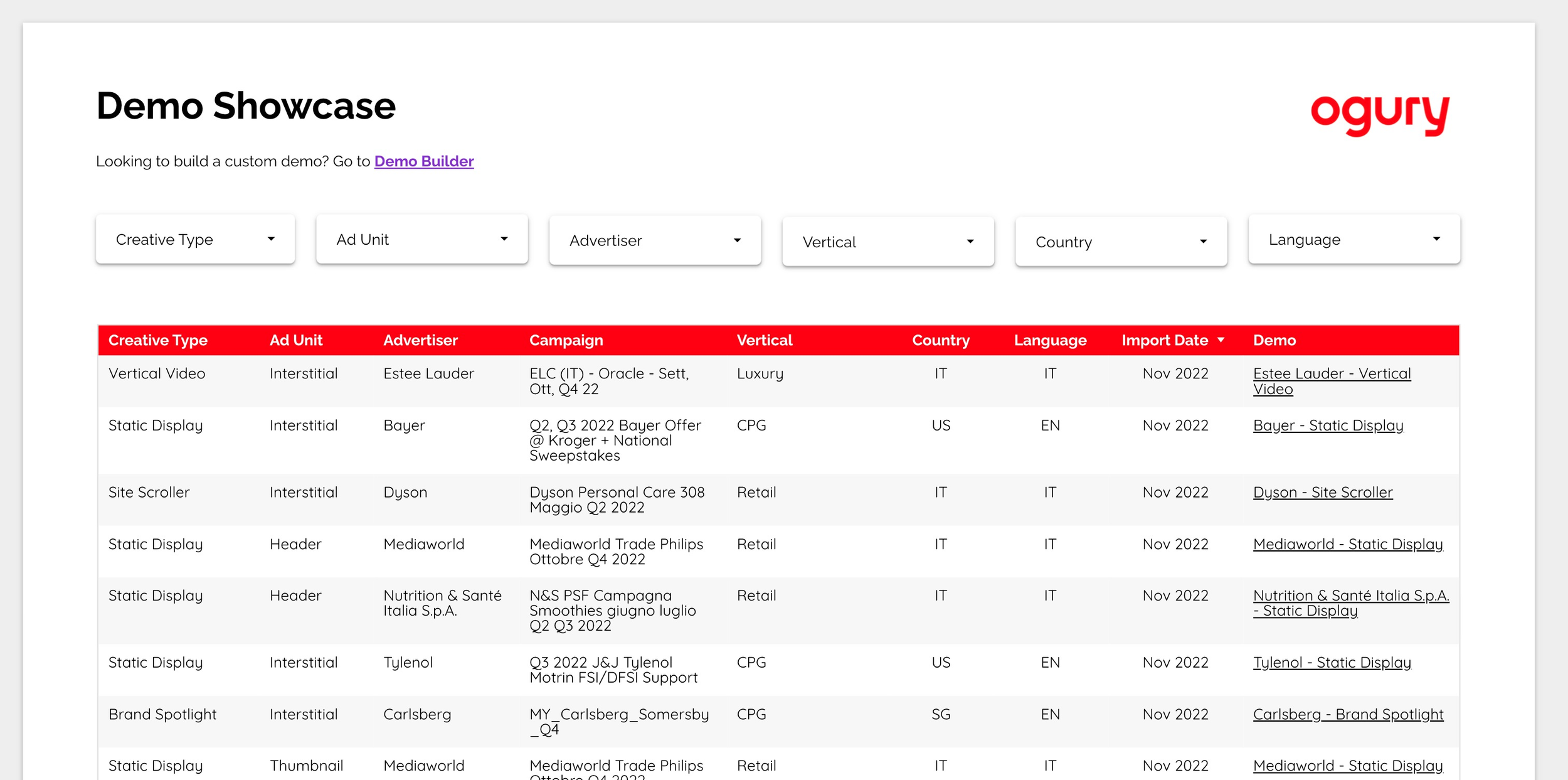Click the Demo column header
The height and width of the screenshot is (780, 1568).
click(x=1274, y=340)
